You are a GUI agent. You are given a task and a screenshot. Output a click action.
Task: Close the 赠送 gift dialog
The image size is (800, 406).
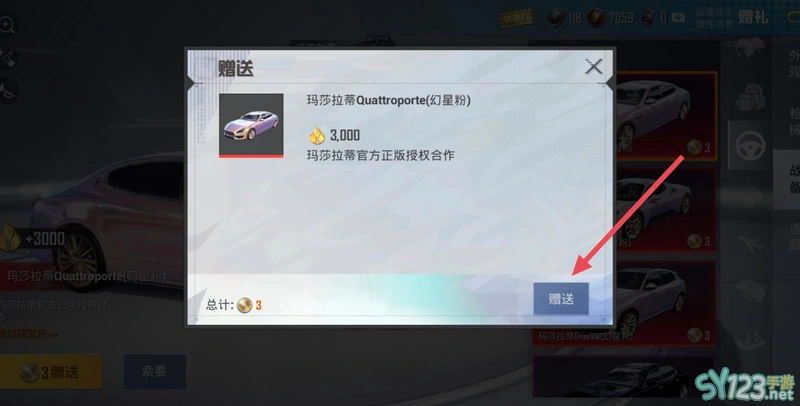pos(593,66)
